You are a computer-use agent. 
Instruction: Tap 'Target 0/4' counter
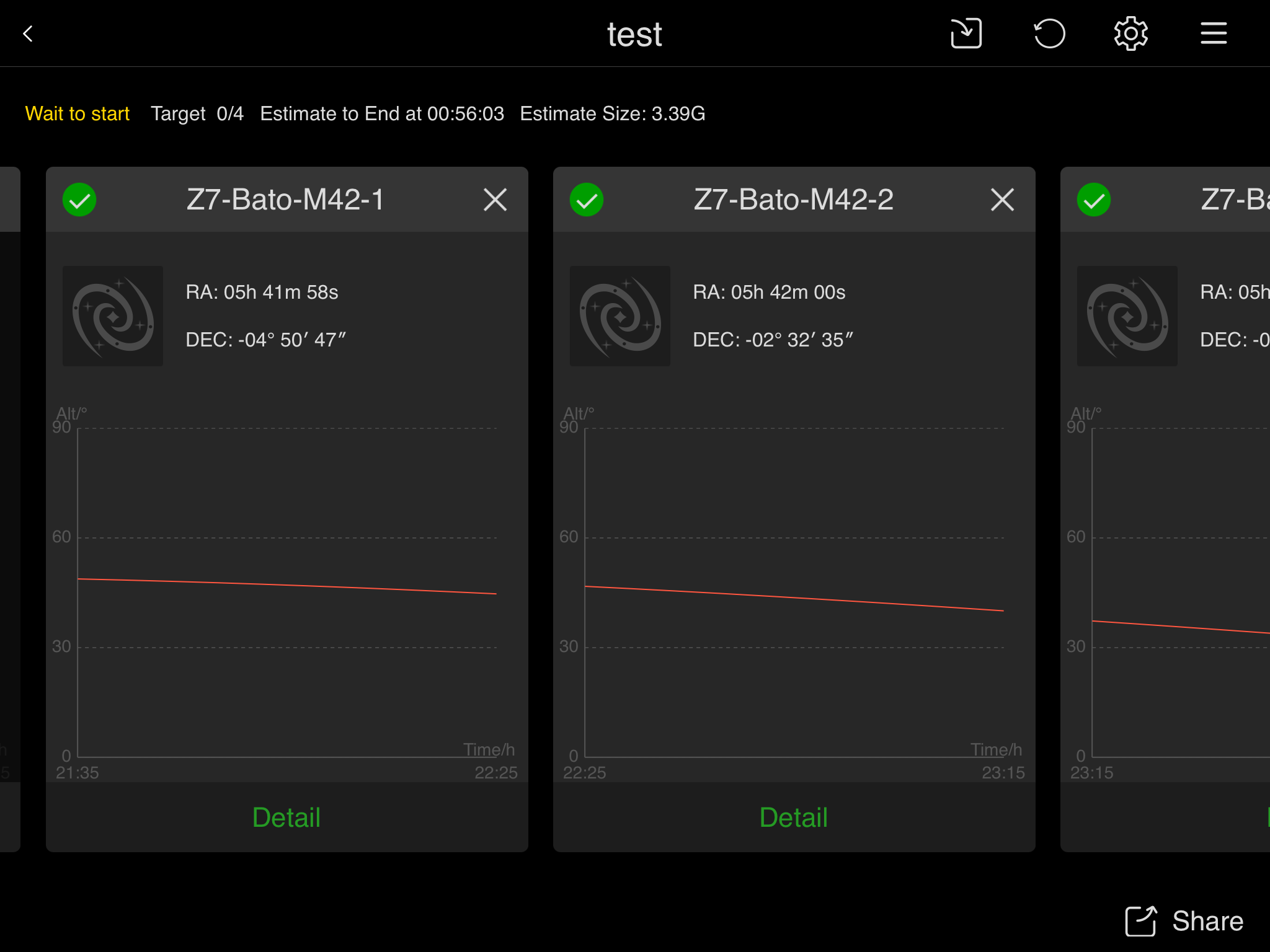197,114
